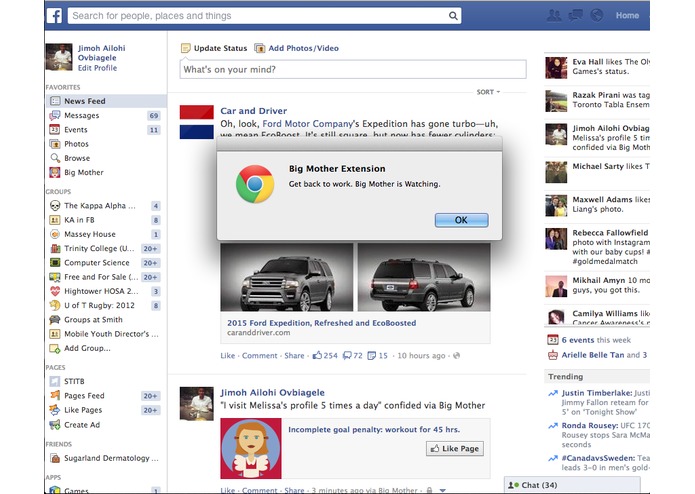
Task: Open messages icon in top bar
Action: coord(575,16)
